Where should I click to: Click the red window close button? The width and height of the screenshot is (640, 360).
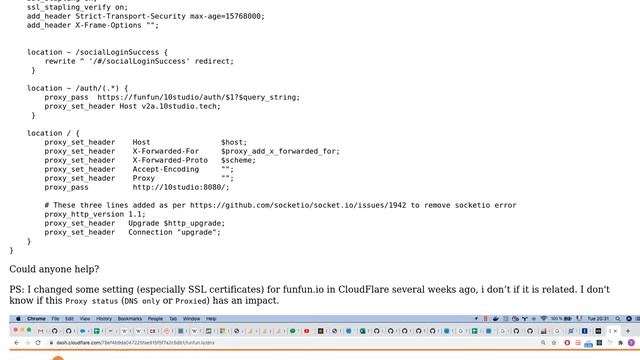point(16,330)
